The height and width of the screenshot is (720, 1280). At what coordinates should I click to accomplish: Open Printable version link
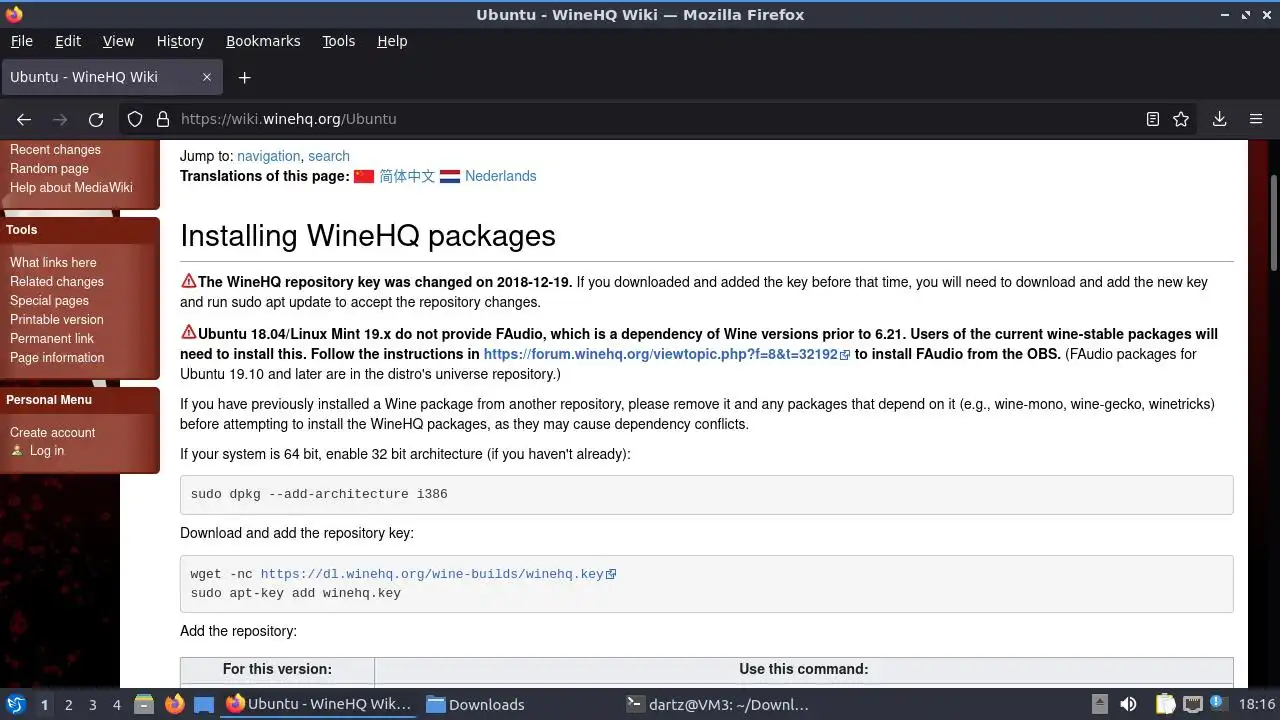pos(57,320)
